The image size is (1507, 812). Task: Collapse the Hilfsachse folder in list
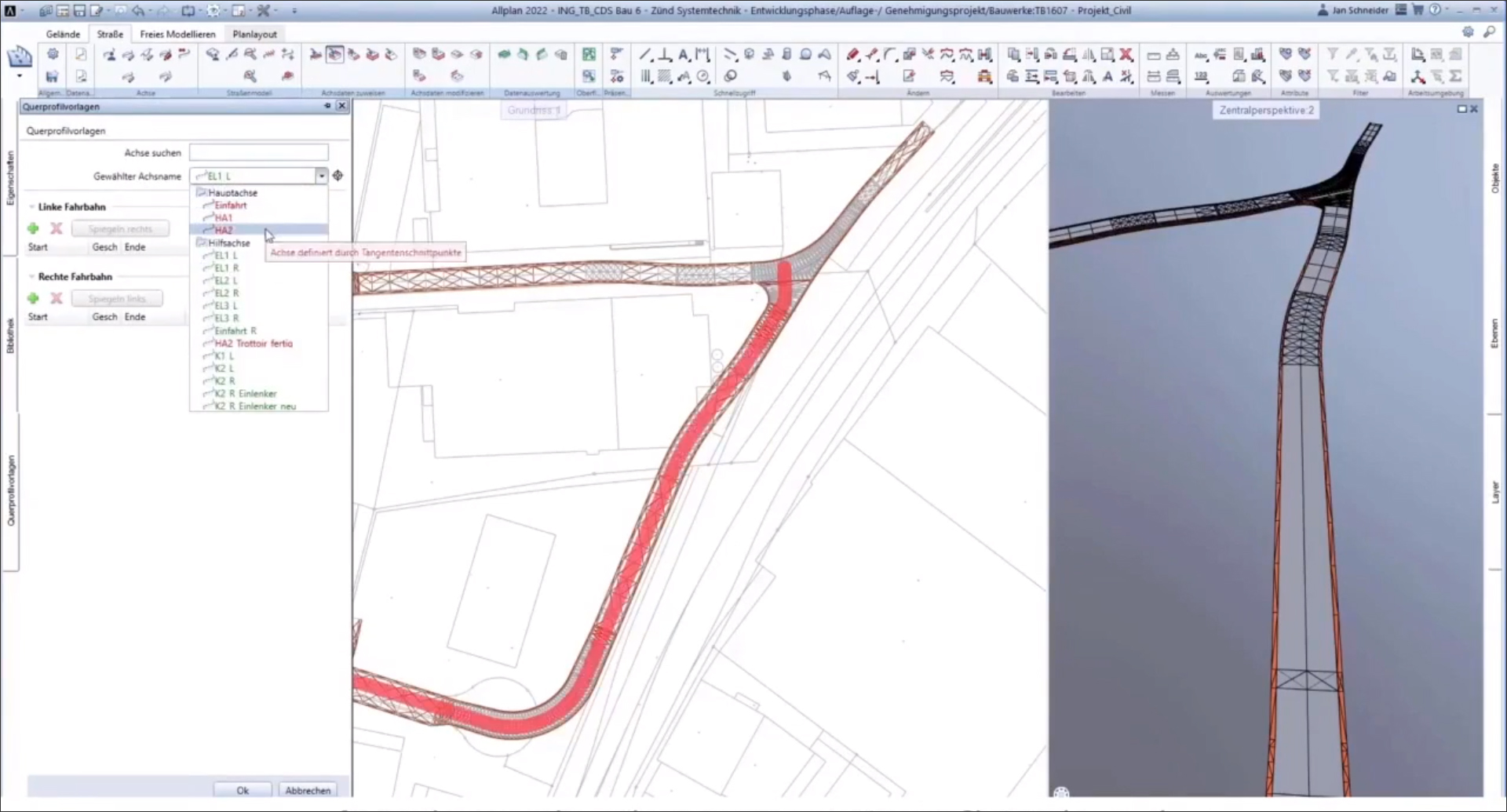tap(201, 242)
